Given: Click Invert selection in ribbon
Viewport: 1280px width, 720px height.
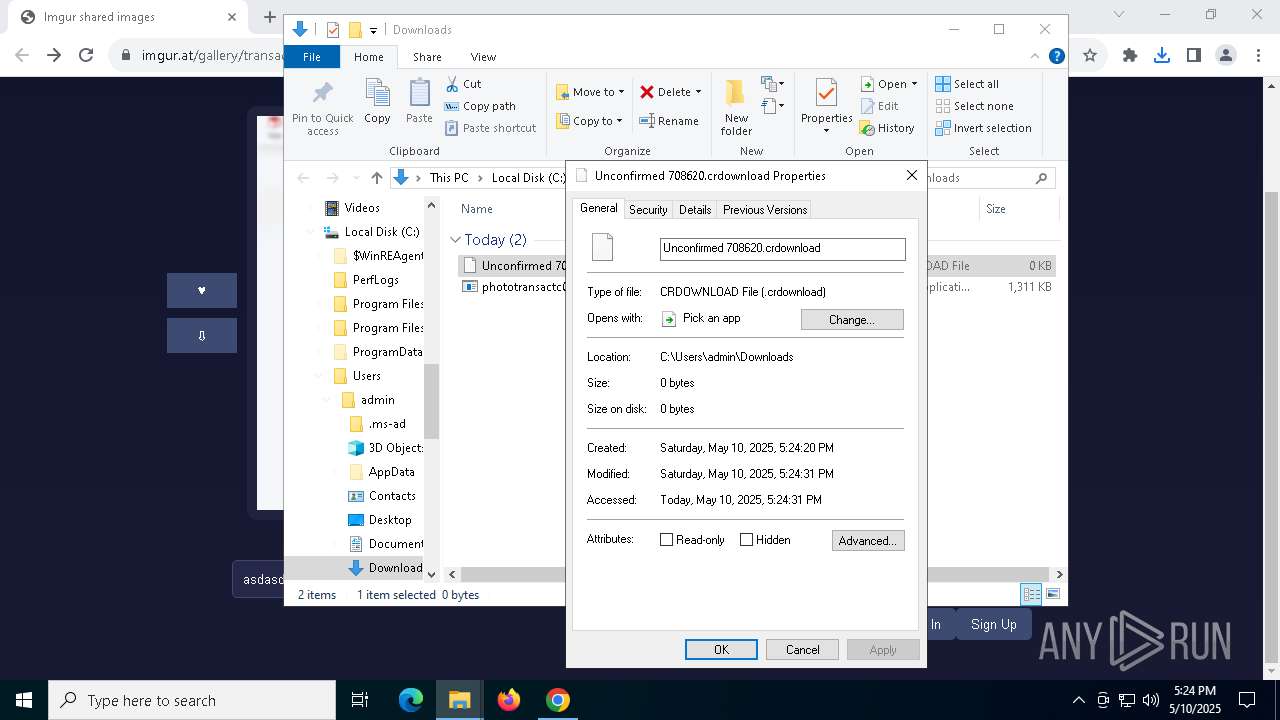Looking at the screenshot, I should click(983, 128).
